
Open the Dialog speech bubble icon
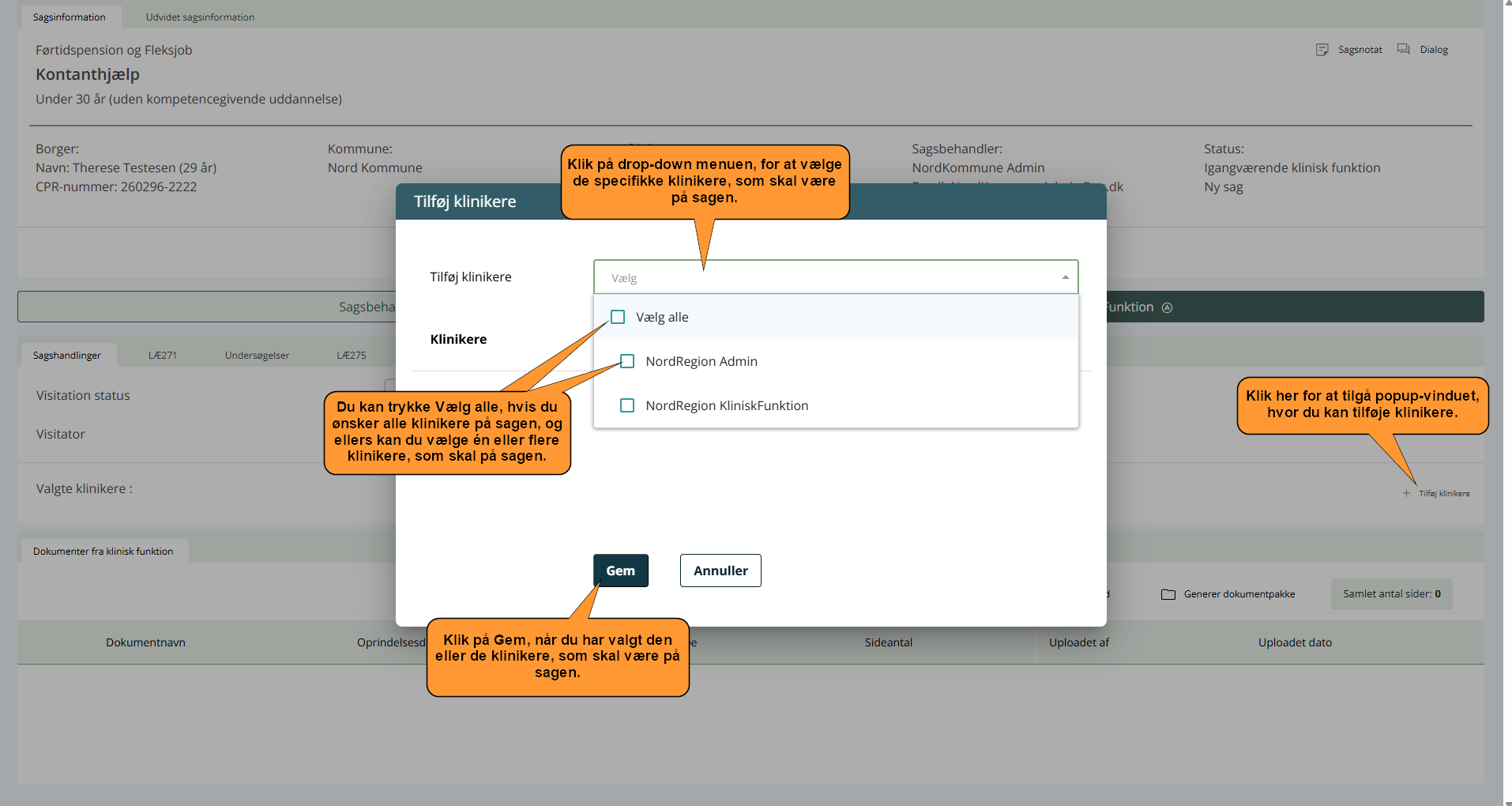[x=1403, y=50]
